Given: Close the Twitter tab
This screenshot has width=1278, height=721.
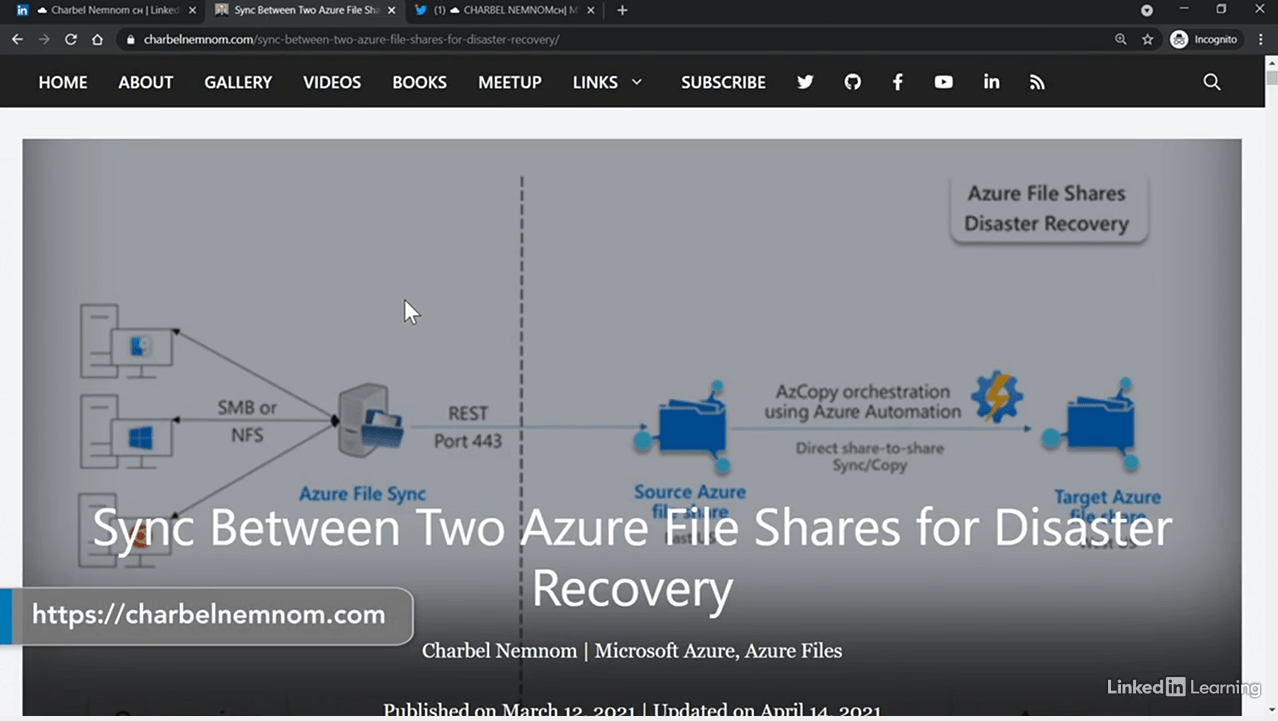Looking at the screenshot, I should (590, 10).
